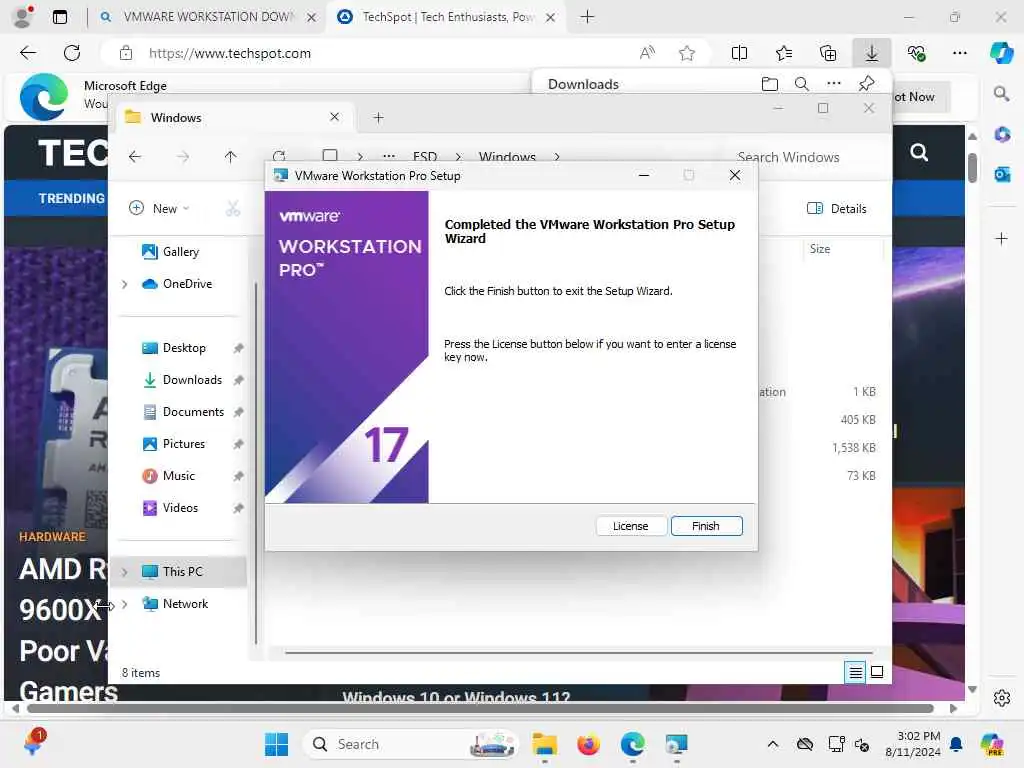
Task: Click Finish in VMware Setup wizard
Action: pos(706,526)
